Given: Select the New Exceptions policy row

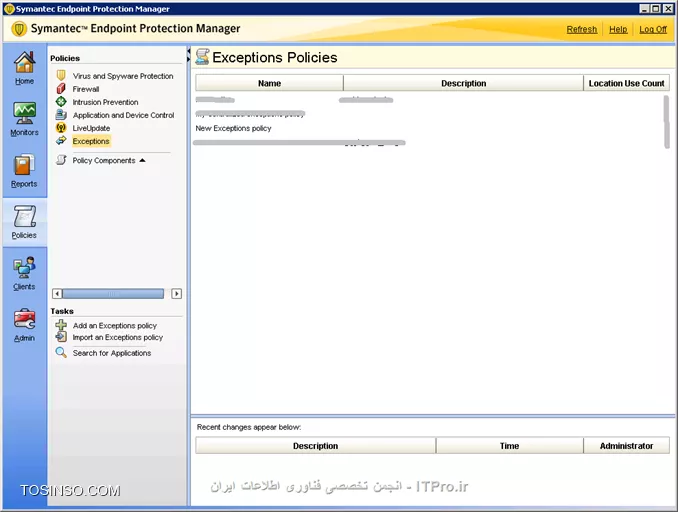Looking at the screenshot, I should click(x=233, y=128).
